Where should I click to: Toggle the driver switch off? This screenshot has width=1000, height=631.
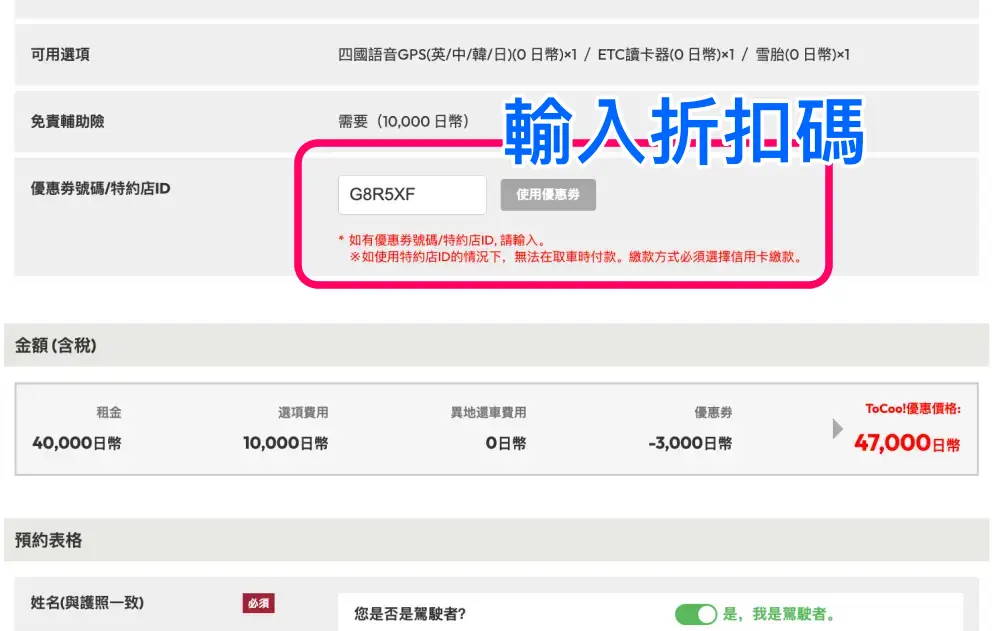click(695, 614)
